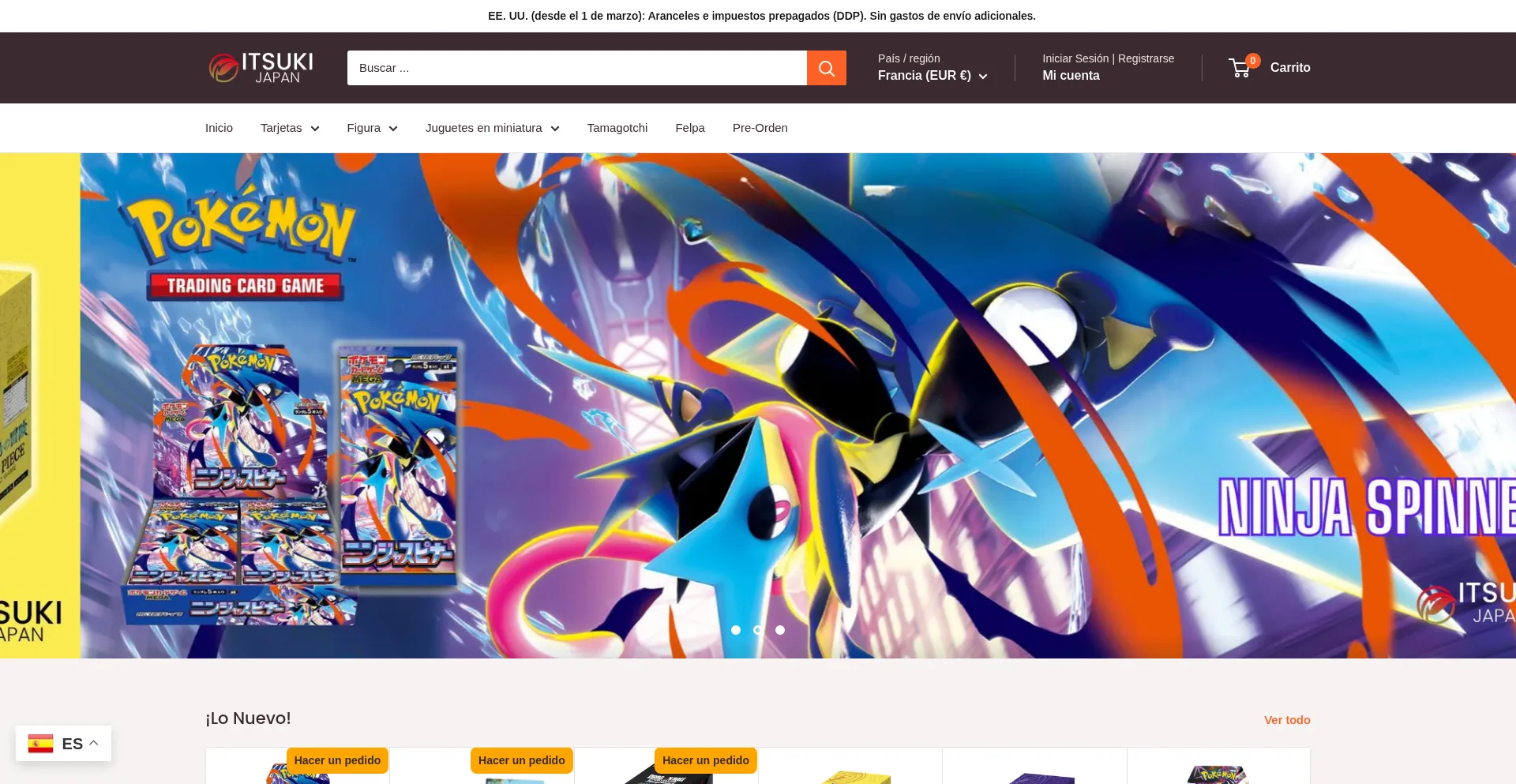Click the Ninja Spinner Pokémon banner
The height and width of the screenshot is (784, 1516).
coord(797,405)
